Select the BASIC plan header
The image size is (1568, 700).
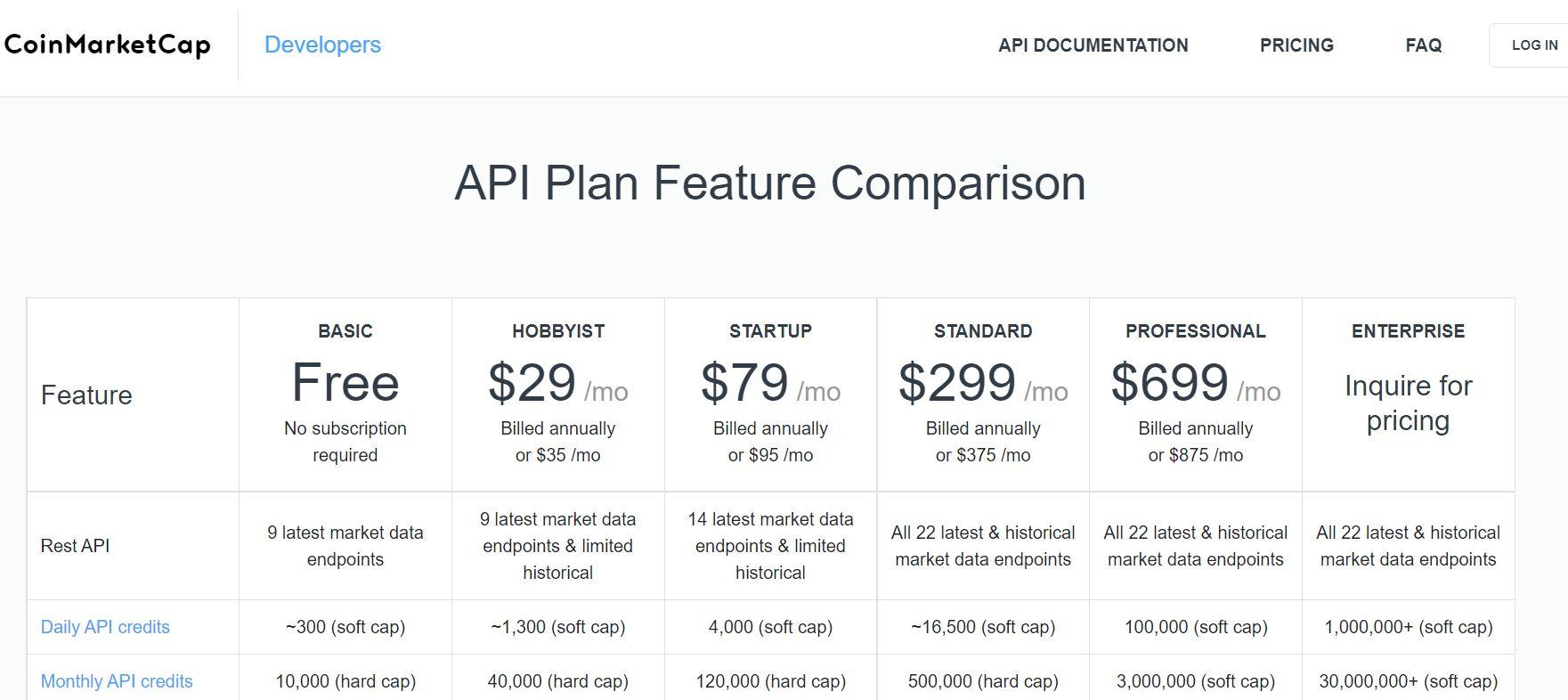[x=345, y=331]
